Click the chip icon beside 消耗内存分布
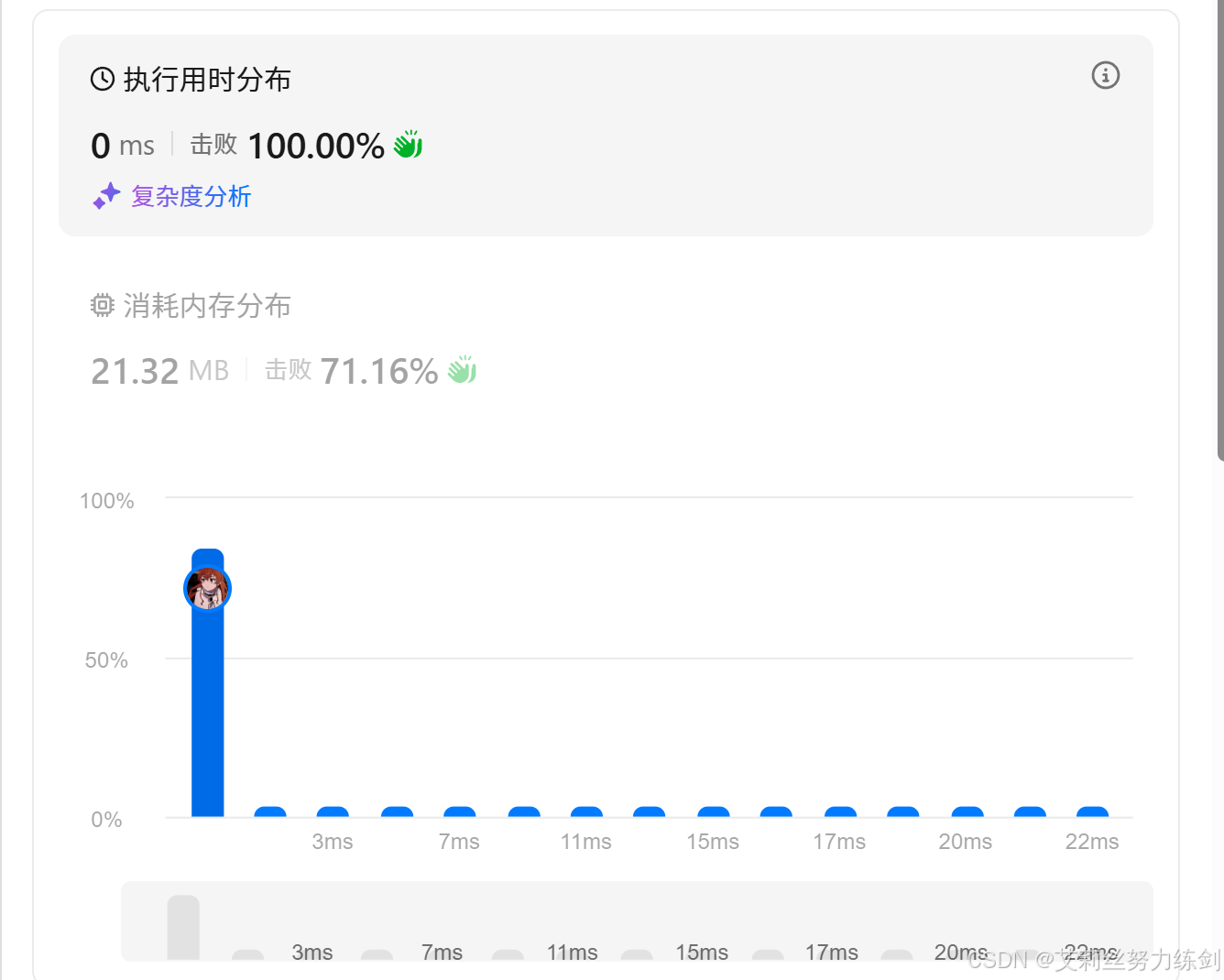Screen dimensions: 1224x980 coord(103,305)
